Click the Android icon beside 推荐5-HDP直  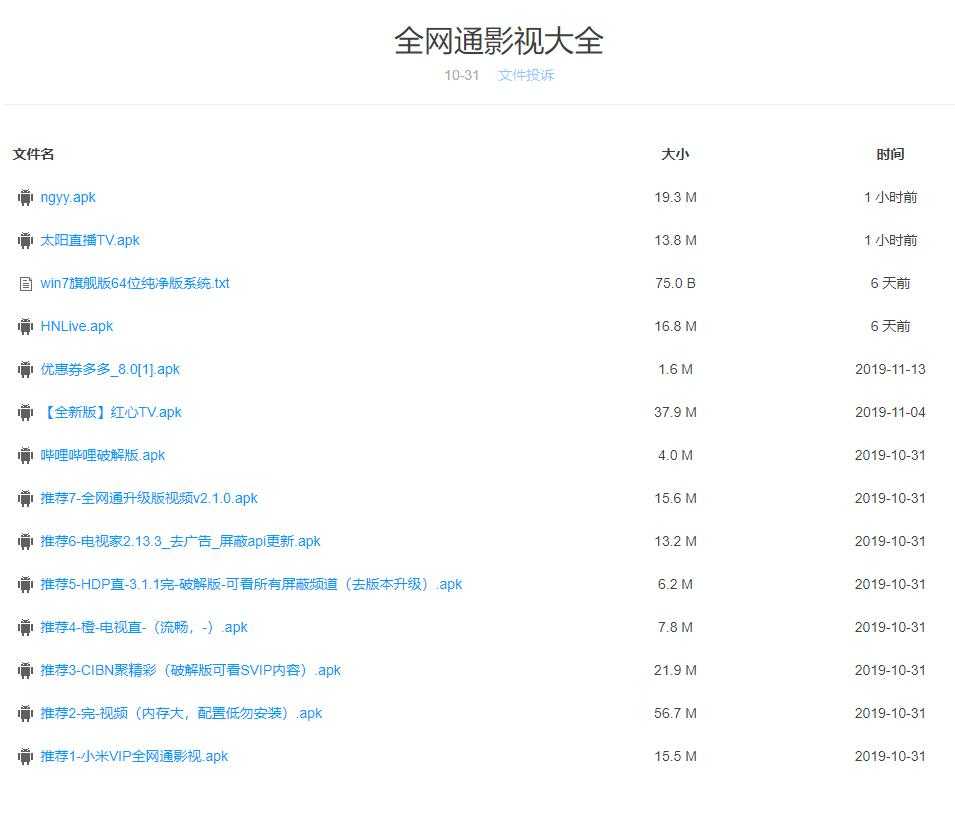pos(25,585)
